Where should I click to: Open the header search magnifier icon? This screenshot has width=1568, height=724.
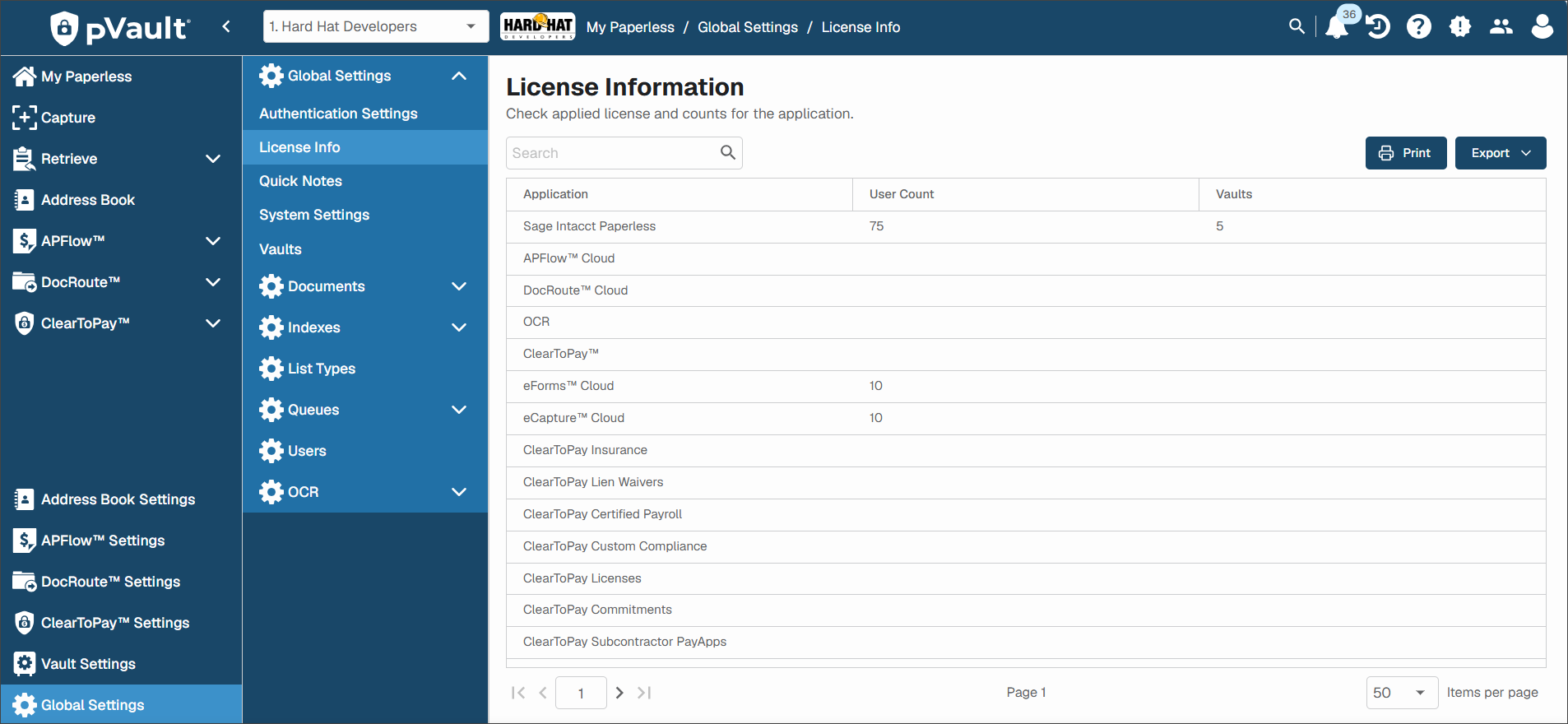coord(1297,26)
